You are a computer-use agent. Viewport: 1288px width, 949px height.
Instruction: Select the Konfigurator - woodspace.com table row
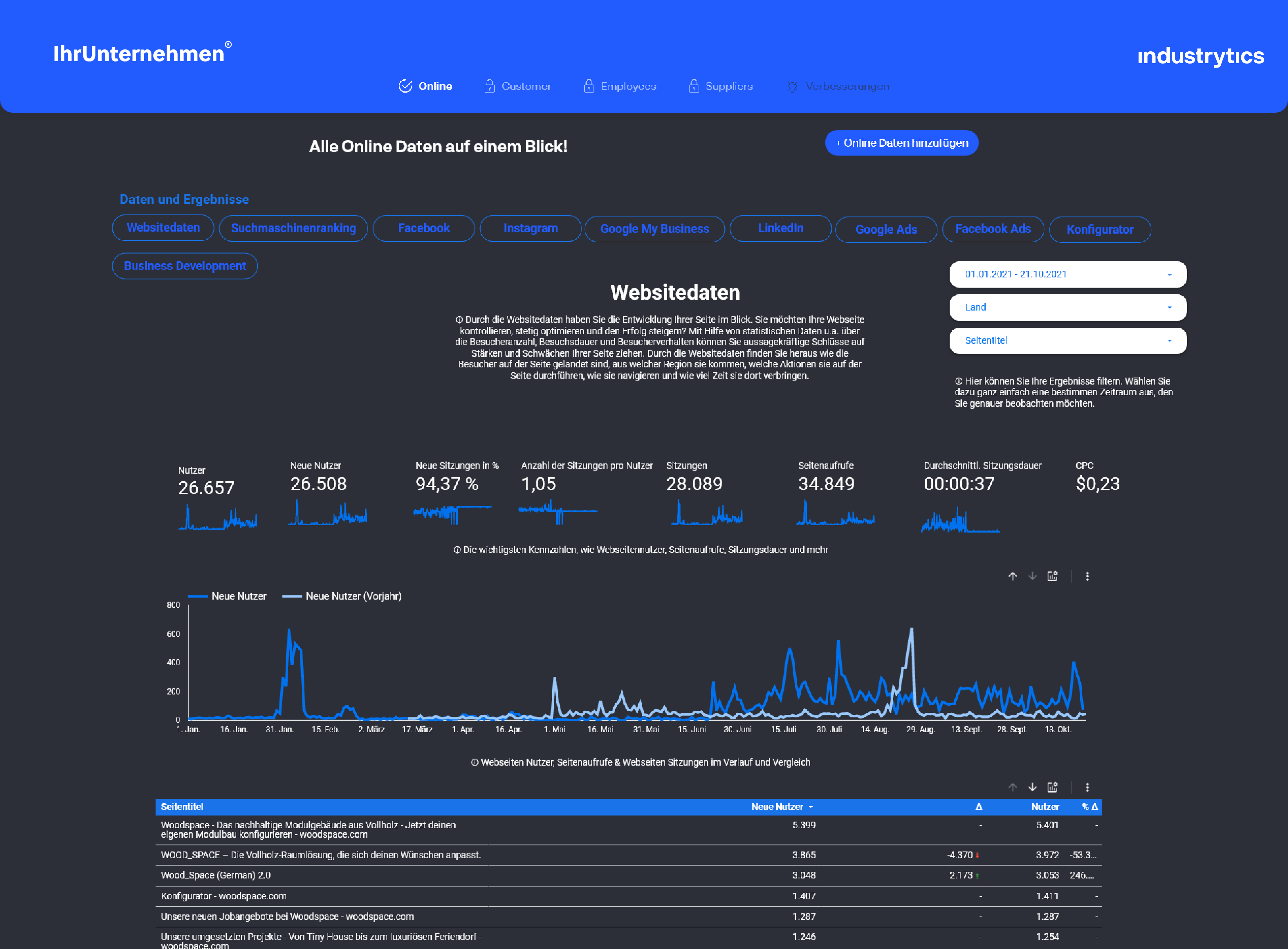(x=223, y=896)
